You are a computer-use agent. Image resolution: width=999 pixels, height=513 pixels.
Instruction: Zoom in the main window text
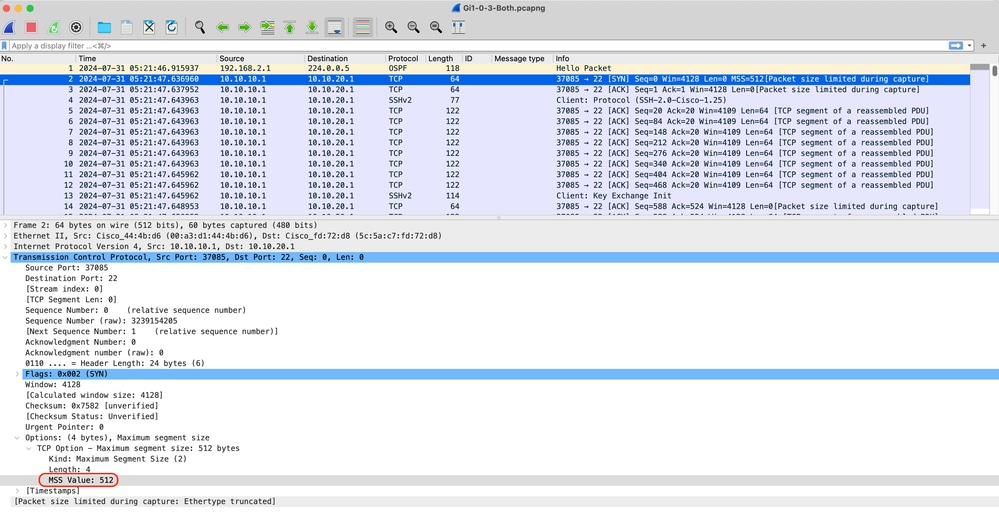click(391, 27)
